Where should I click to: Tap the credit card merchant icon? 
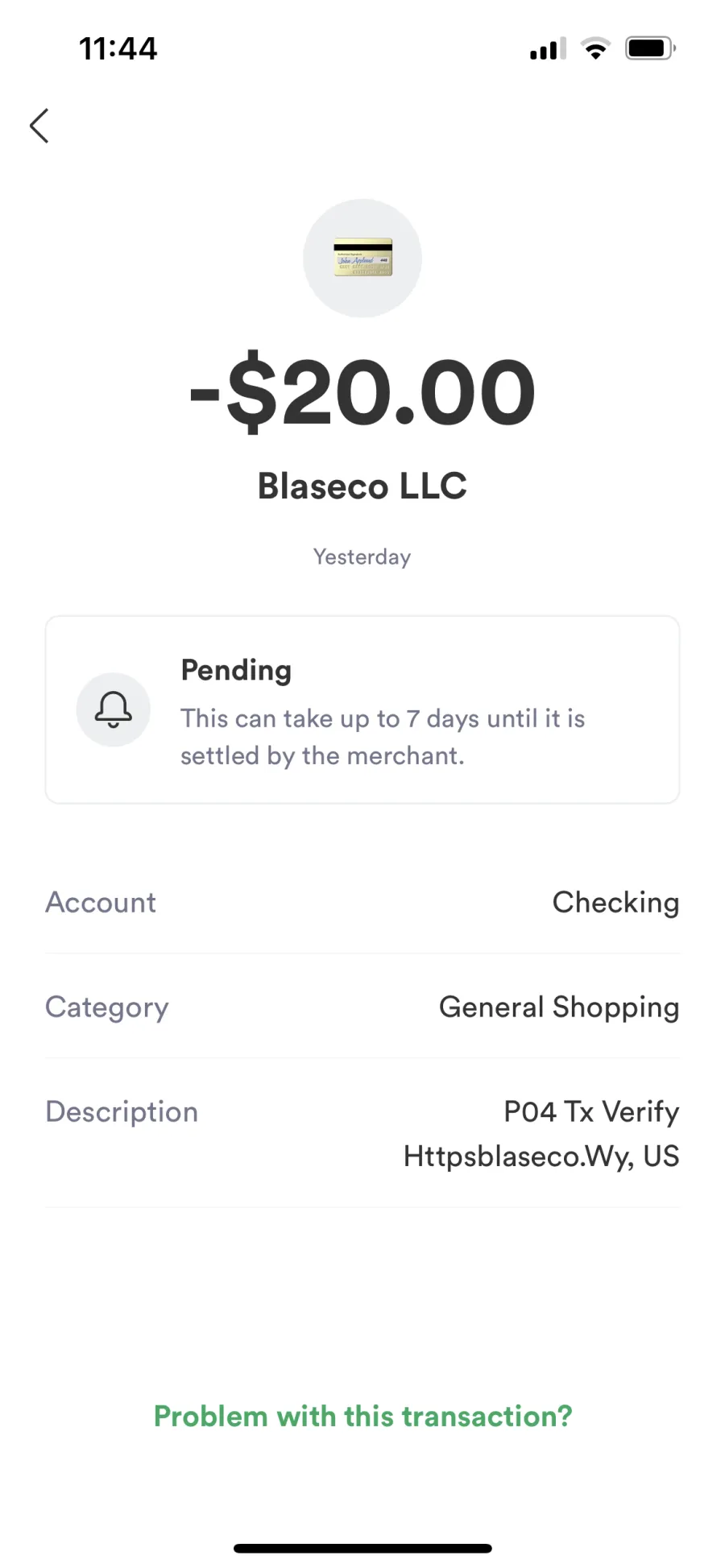click(362, 258)
